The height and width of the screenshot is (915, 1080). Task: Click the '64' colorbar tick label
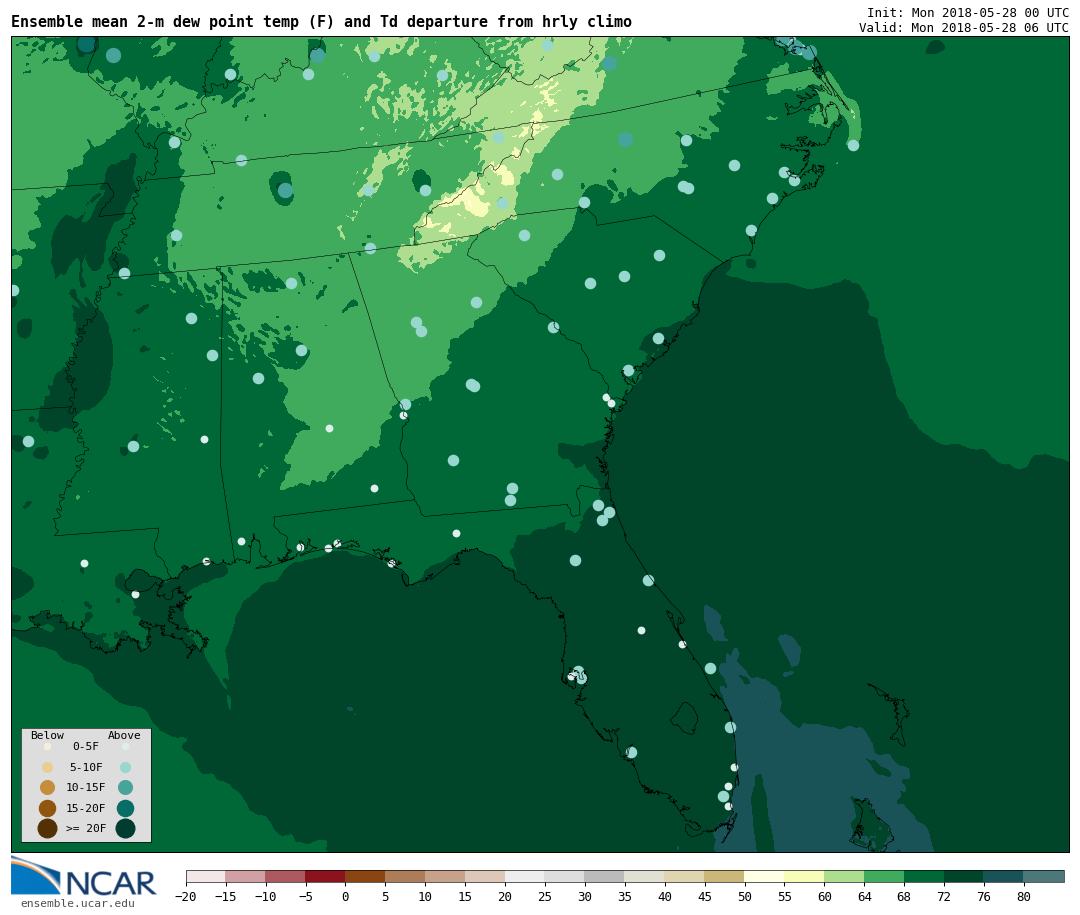[x=864, y=896]
